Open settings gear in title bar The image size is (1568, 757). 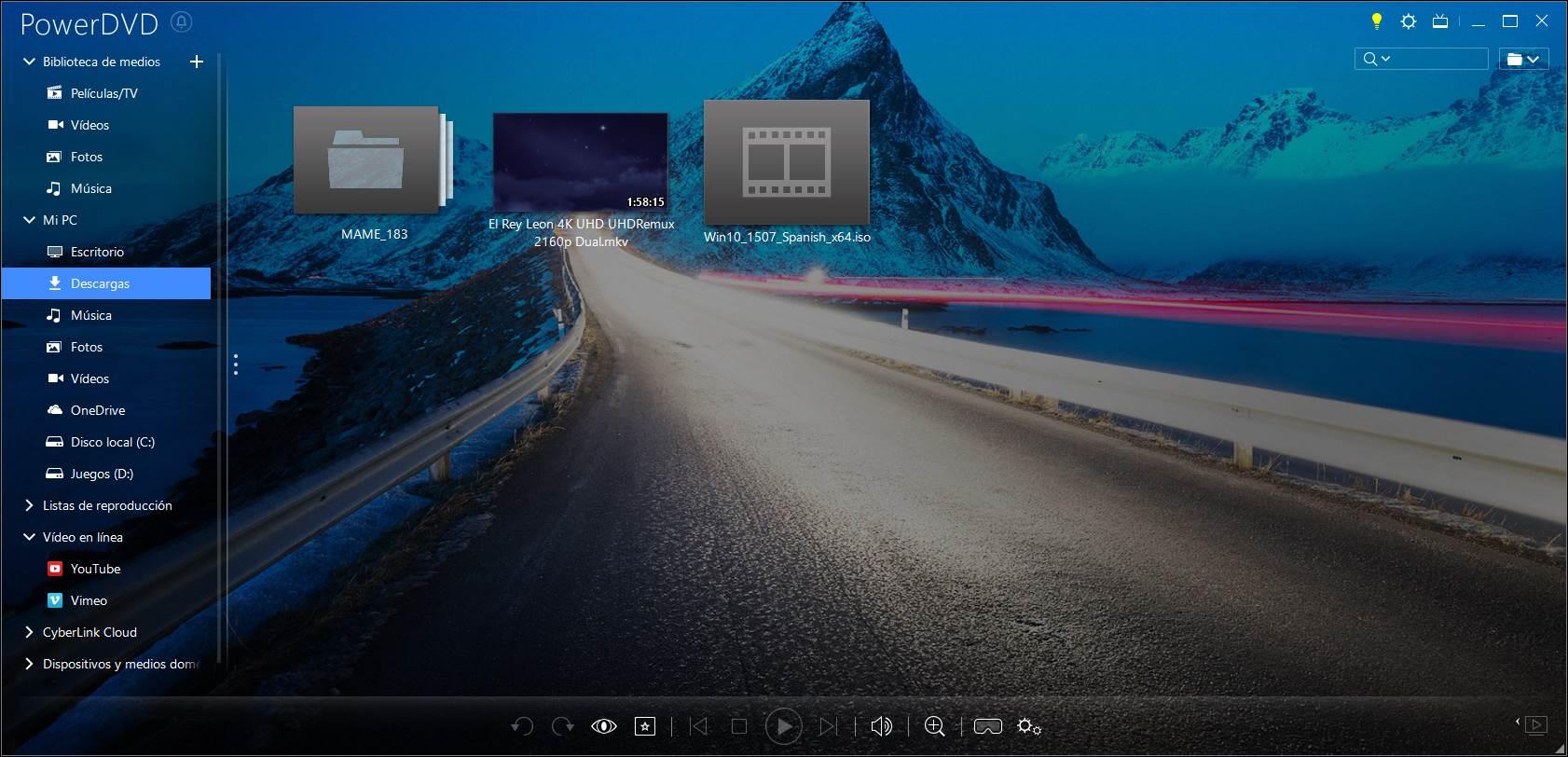(1409, 21)
